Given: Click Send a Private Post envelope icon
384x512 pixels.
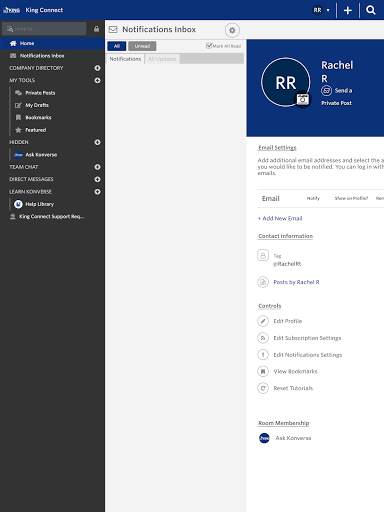Looking at the screenshot, I should 326,90.
